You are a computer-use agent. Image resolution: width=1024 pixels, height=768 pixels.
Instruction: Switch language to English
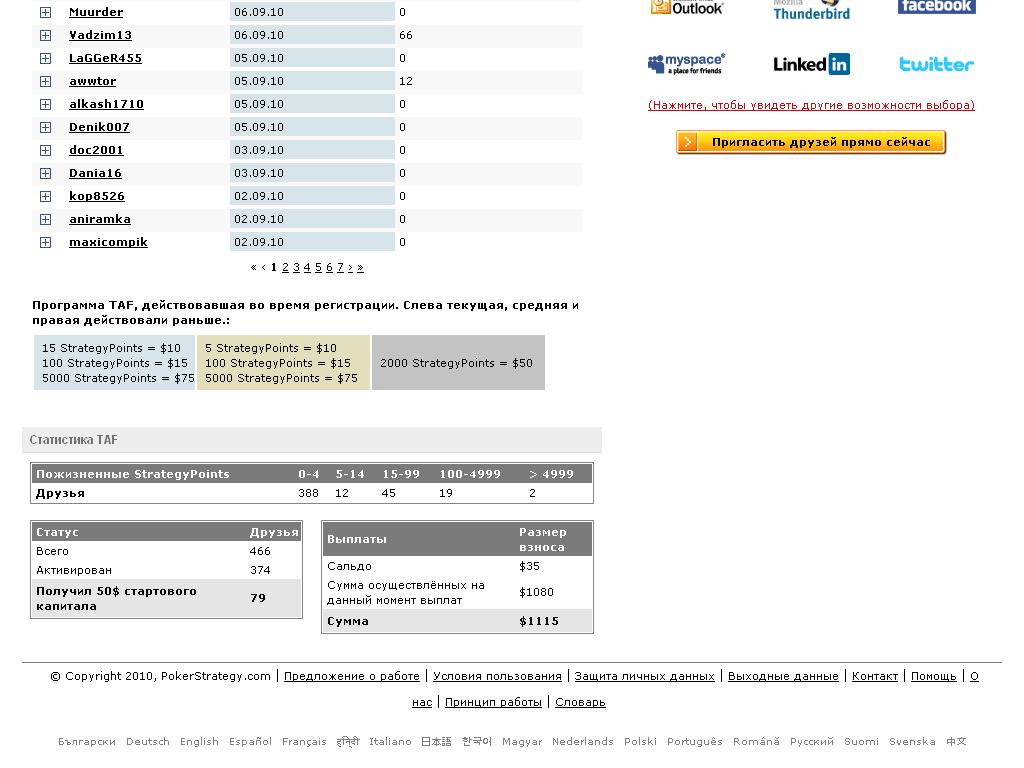(199, 742)
